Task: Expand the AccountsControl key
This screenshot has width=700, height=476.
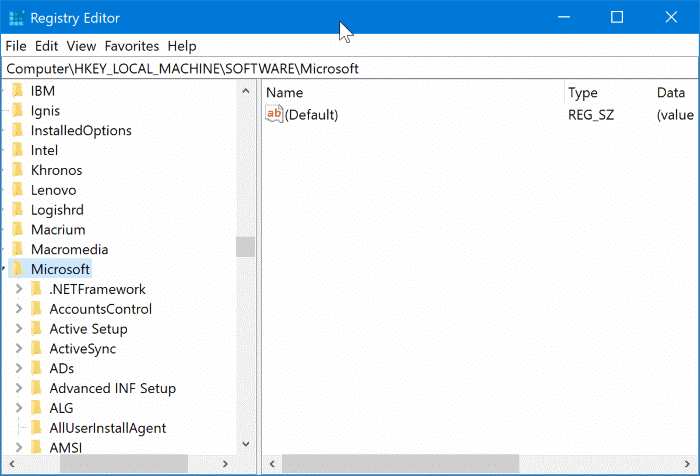Action: [x=19, y=309]
